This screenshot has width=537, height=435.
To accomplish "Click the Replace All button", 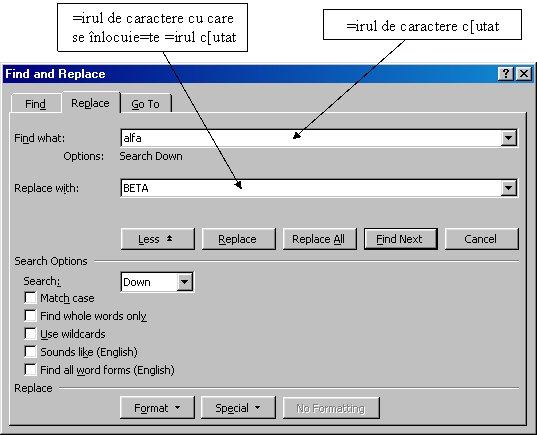I will 319,239.
